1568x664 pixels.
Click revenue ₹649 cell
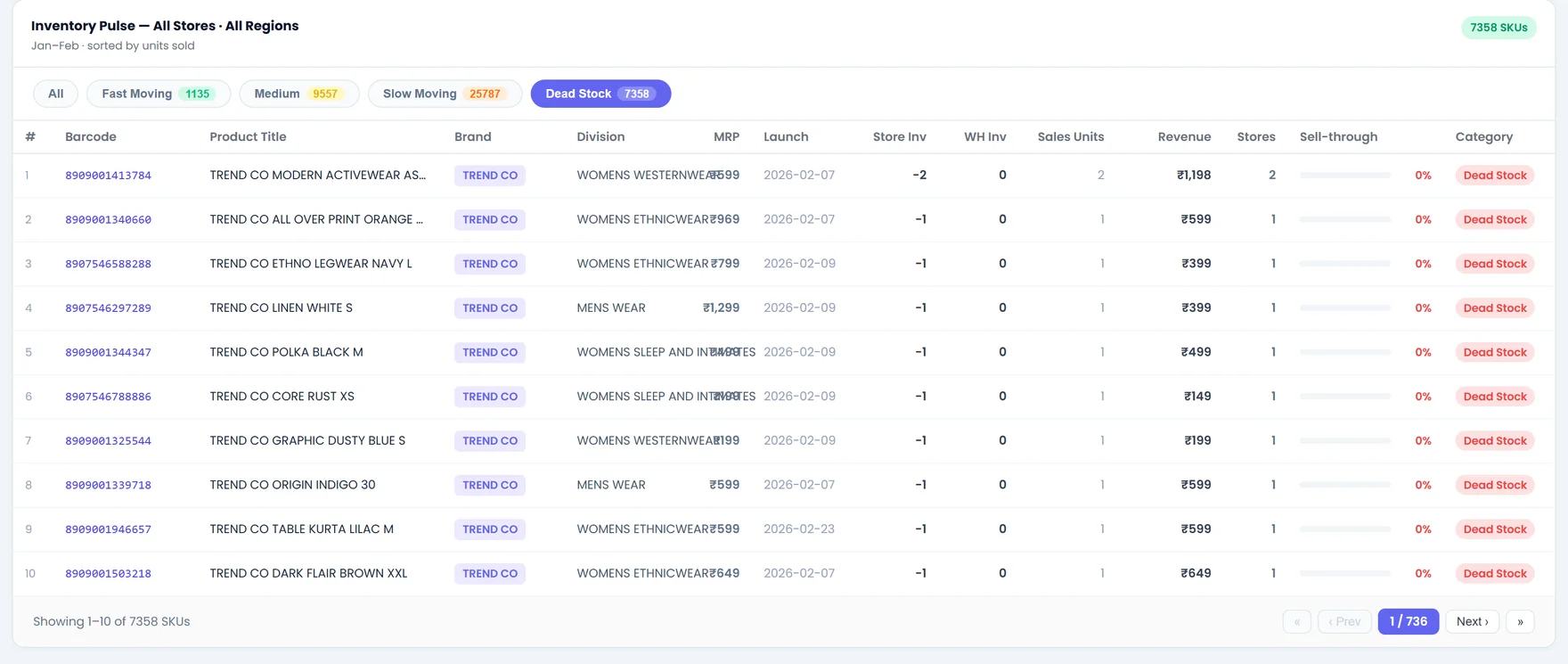coord(1196,574)
